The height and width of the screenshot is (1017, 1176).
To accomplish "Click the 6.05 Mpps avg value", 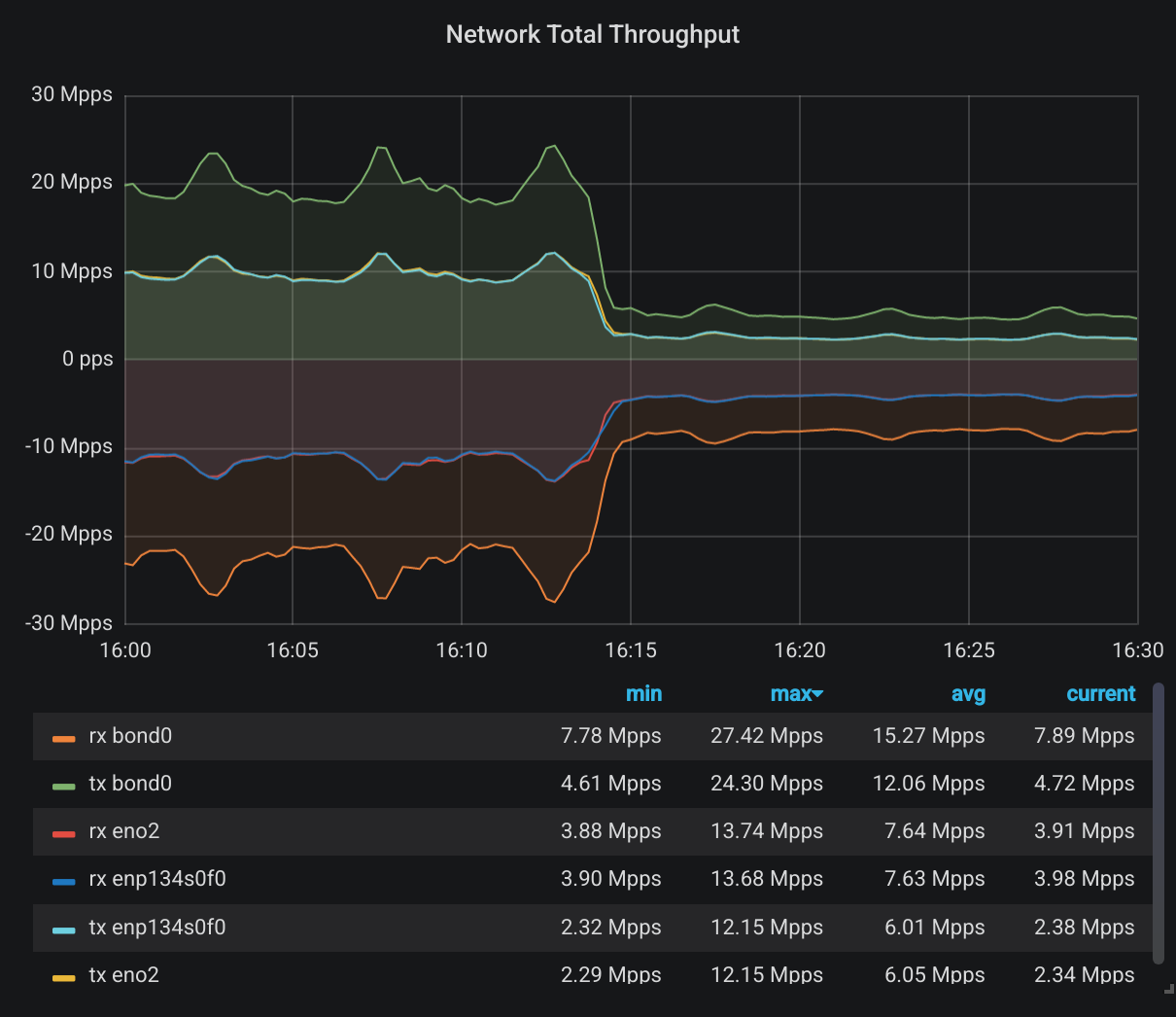I will 935,974.
